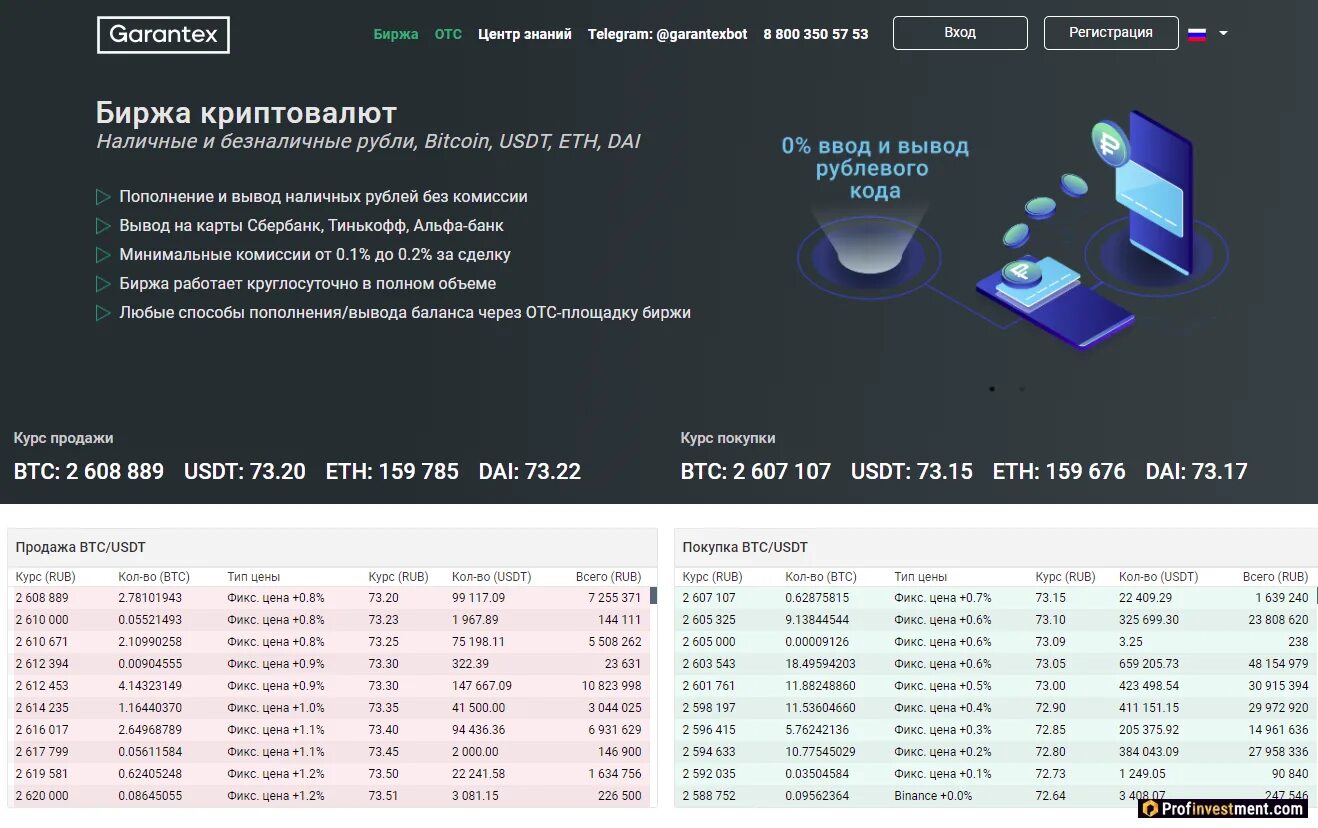Expand the language dropdown arrow

pos(1223,33)
